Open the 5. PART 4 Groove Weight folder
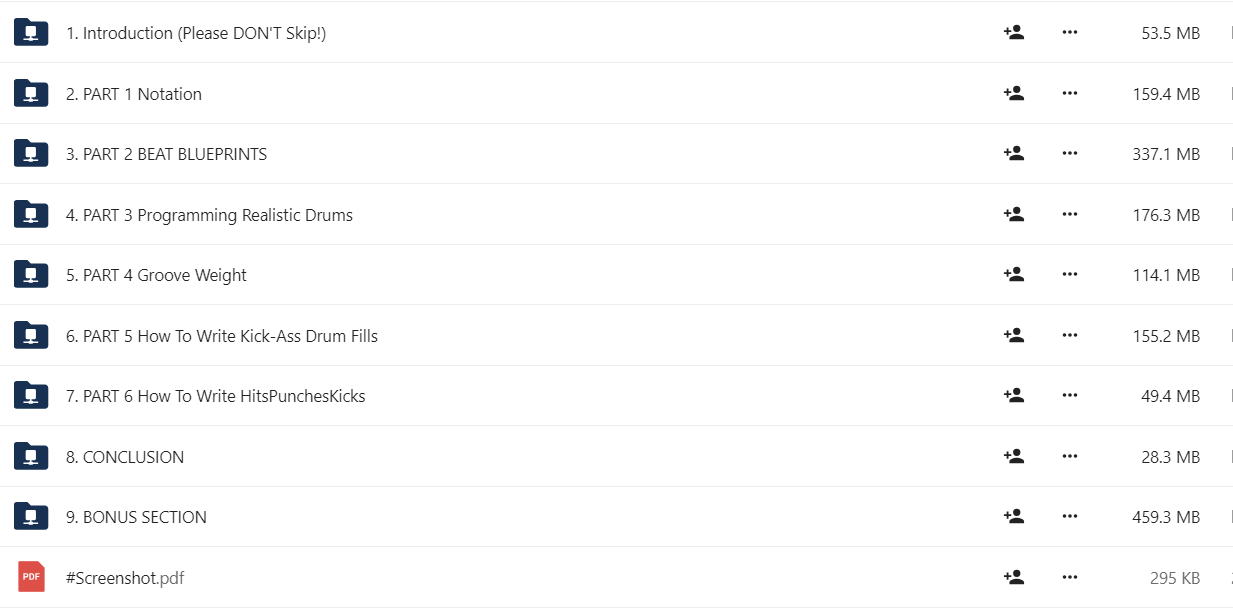 pyautogui.click(x=156, y=275)
